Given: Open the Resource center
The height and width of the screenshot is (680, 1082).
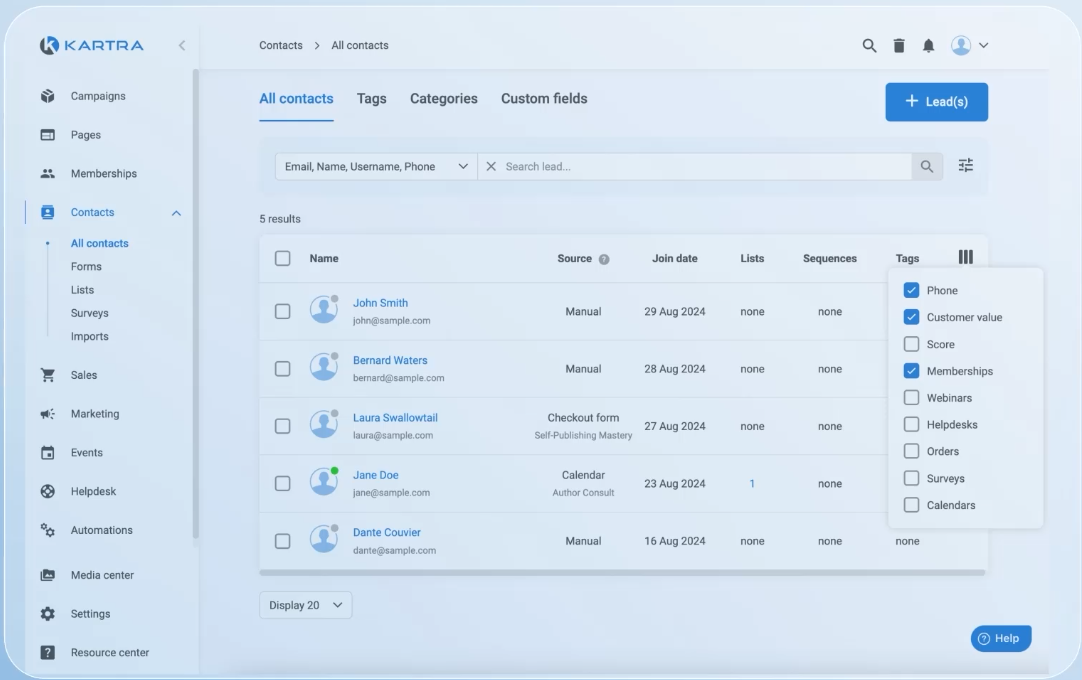Looking at the screenshot, I should [x=110, y=652].
